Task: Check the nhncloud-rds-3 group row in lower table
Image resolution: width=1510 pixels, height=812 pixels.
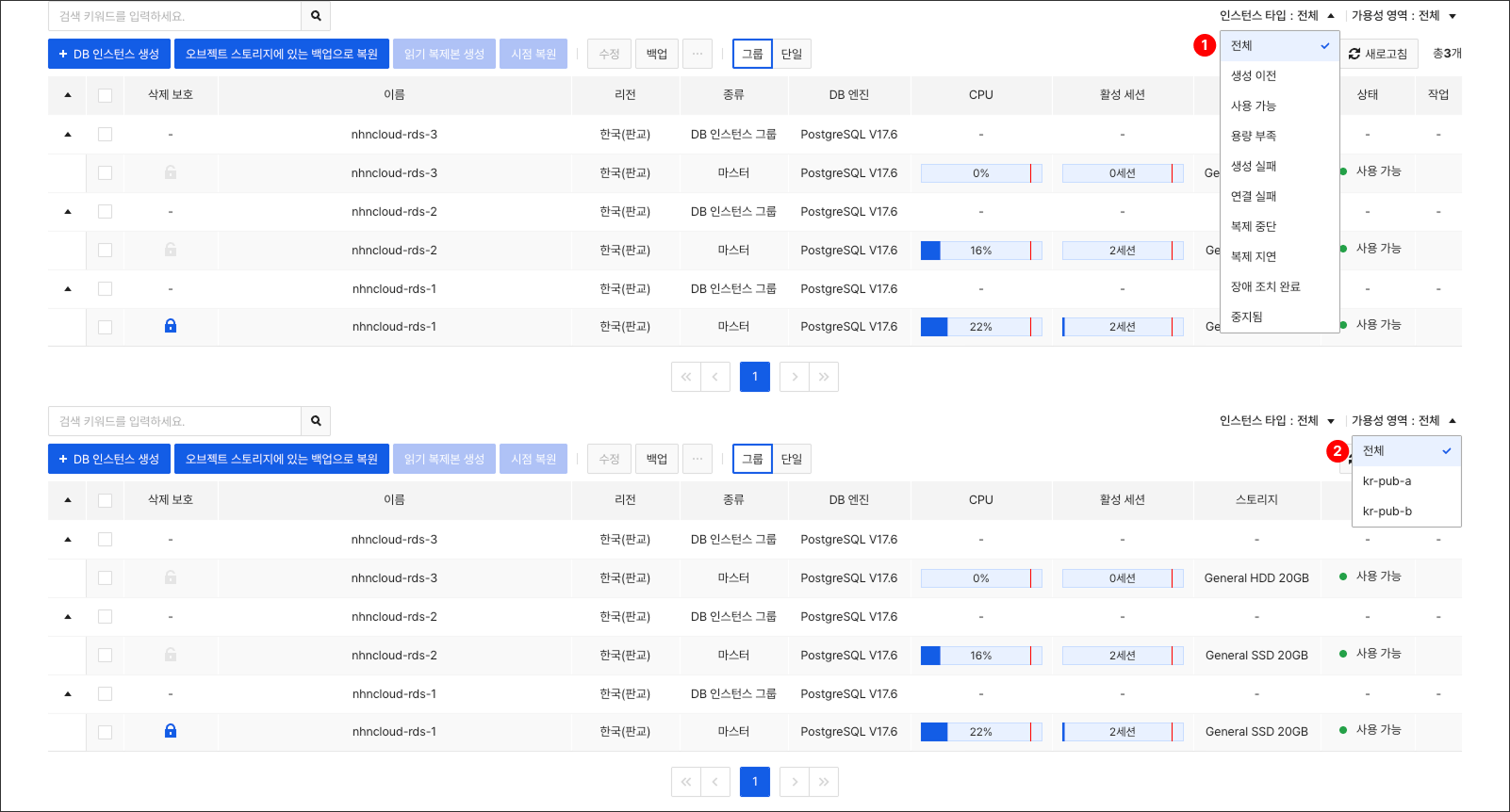Action: tap(105, 540)
